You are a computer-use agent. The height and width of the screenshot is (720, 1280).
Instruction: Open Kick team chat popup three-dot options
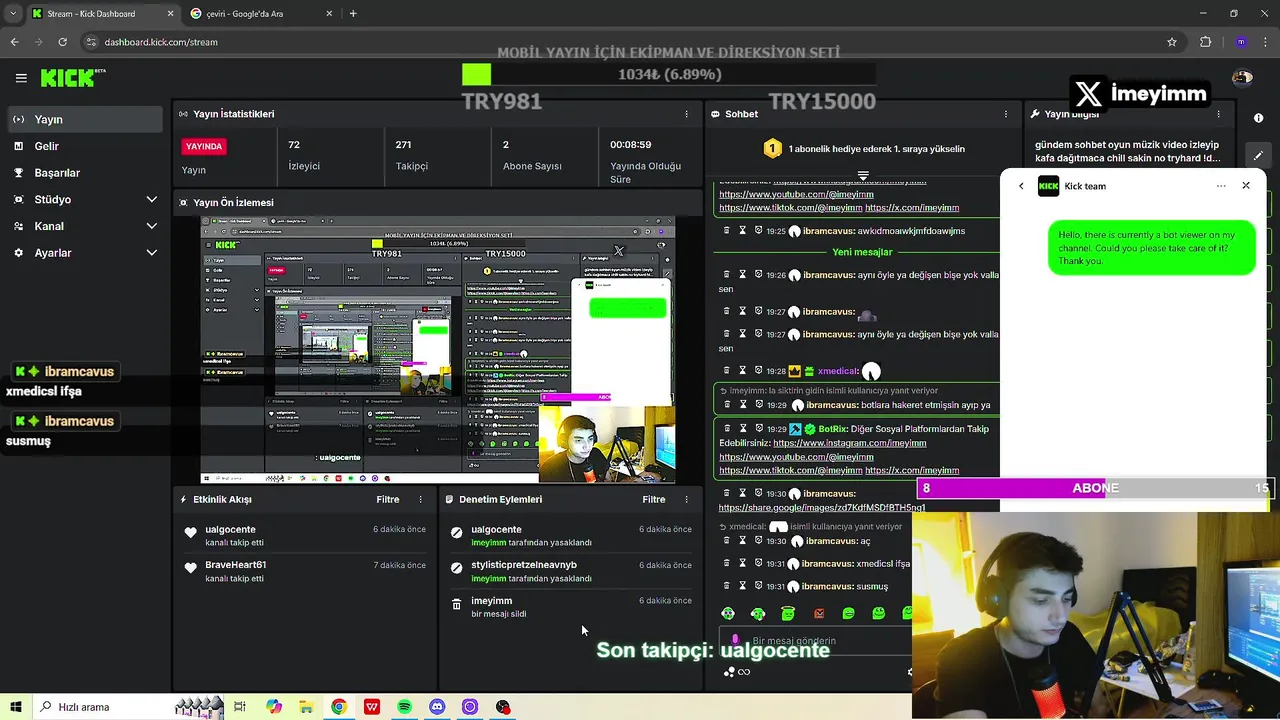pos(1221,186)
